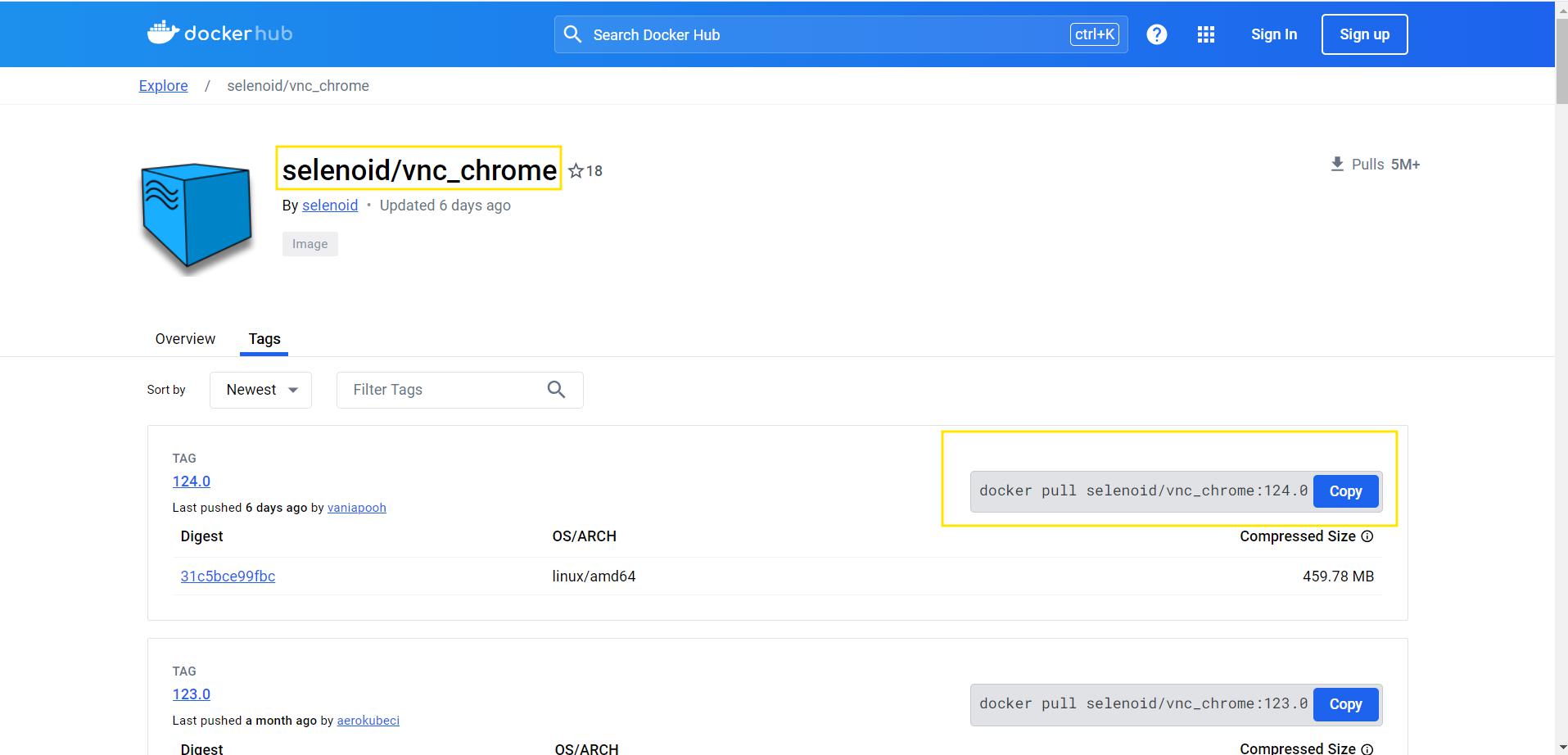Open the Newest sort dropdown
This screenshot has width=1568, height=755.
point(260,390)
